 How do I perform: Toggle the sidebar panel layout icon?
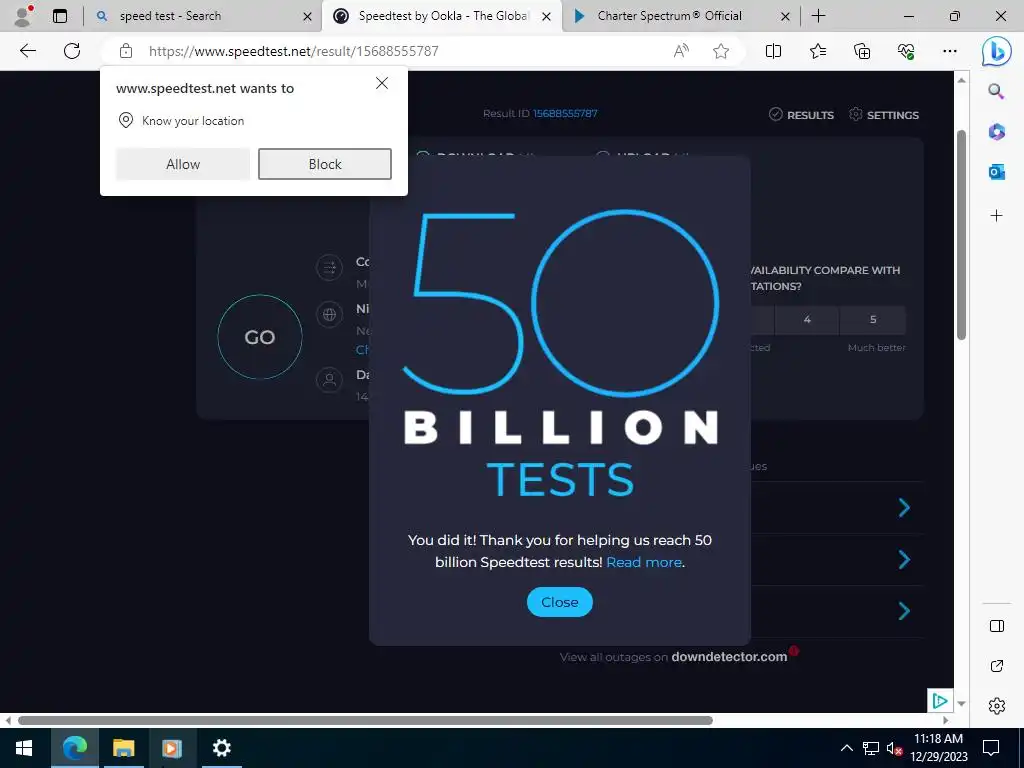click(997, 626)
